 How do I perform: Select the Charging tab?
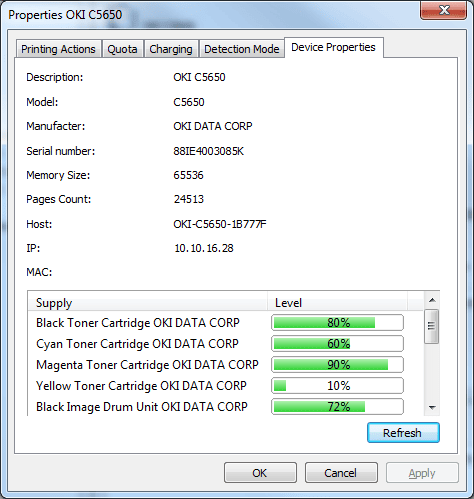pos(171,49)
